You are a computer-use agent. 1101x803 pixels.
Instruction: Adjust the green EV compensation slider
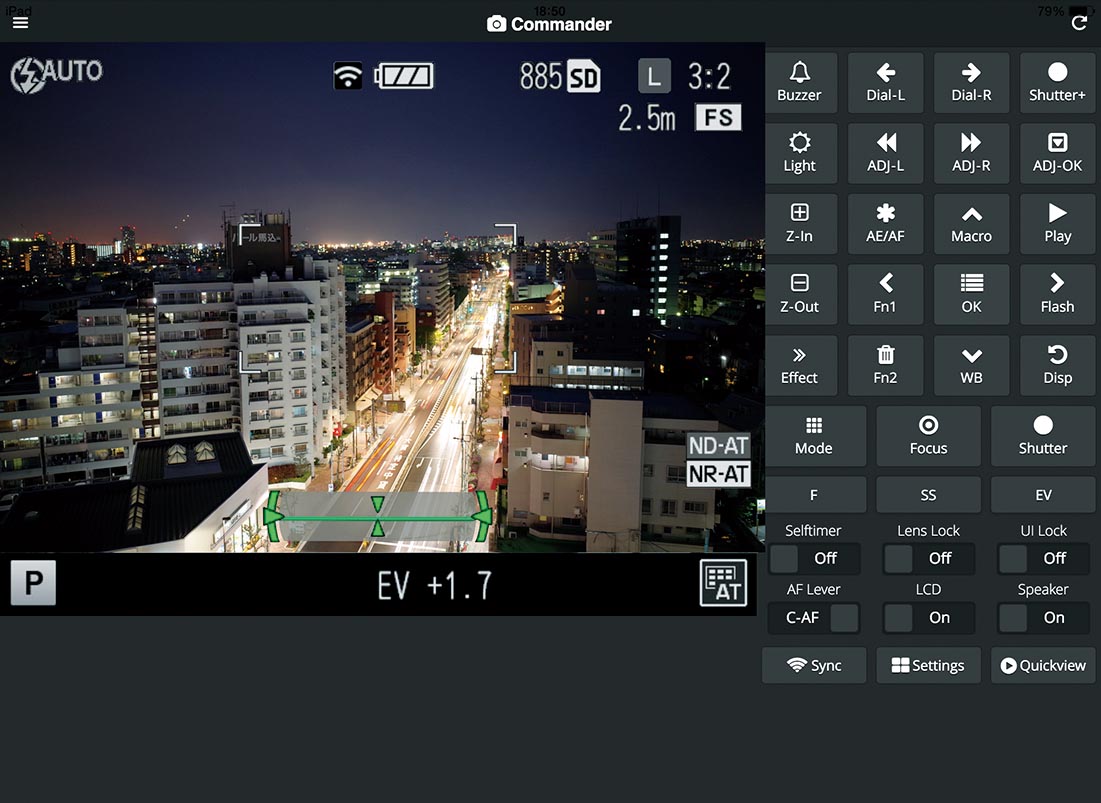[x=378, y=515]
